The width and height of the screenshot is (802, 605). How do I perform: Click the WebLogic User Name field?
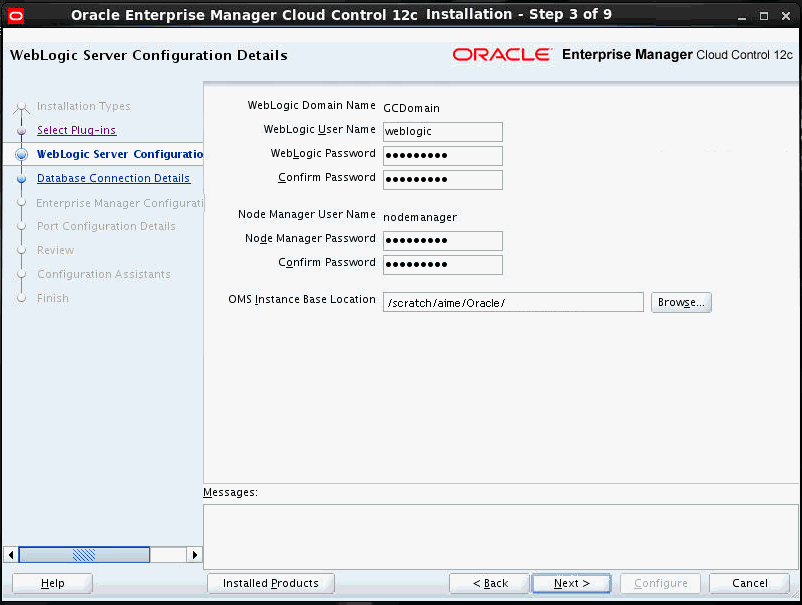click(443, 131)
